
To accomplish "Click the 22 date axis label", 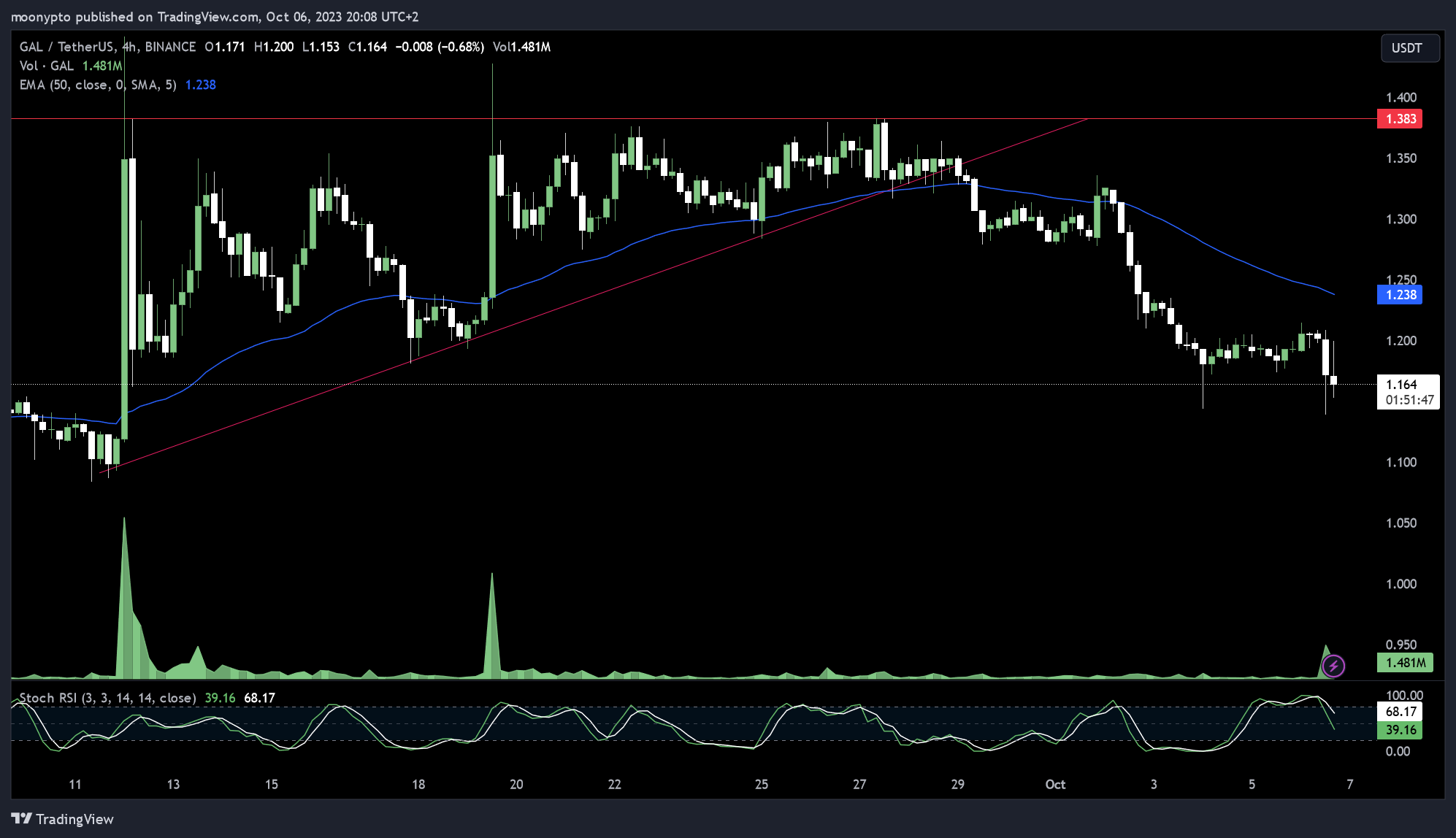I will [615, 785].
